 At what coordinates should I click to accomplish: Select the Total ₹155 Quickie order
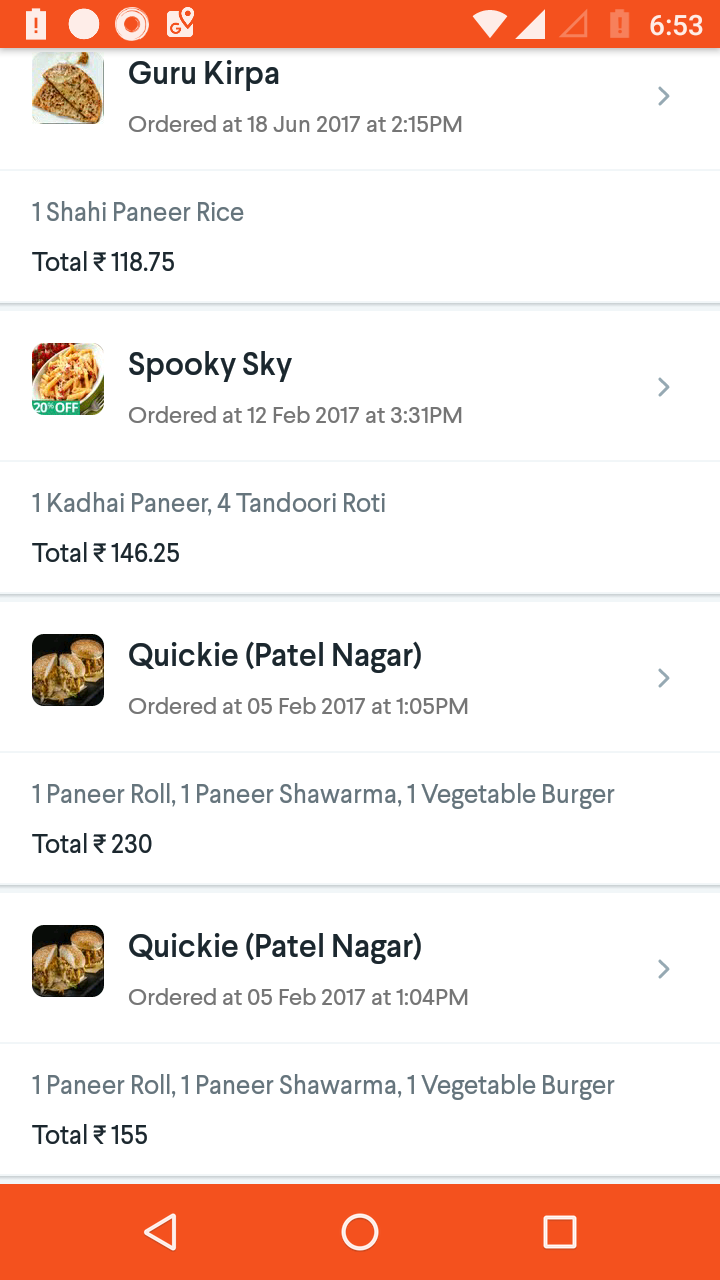click(90, 1135)
